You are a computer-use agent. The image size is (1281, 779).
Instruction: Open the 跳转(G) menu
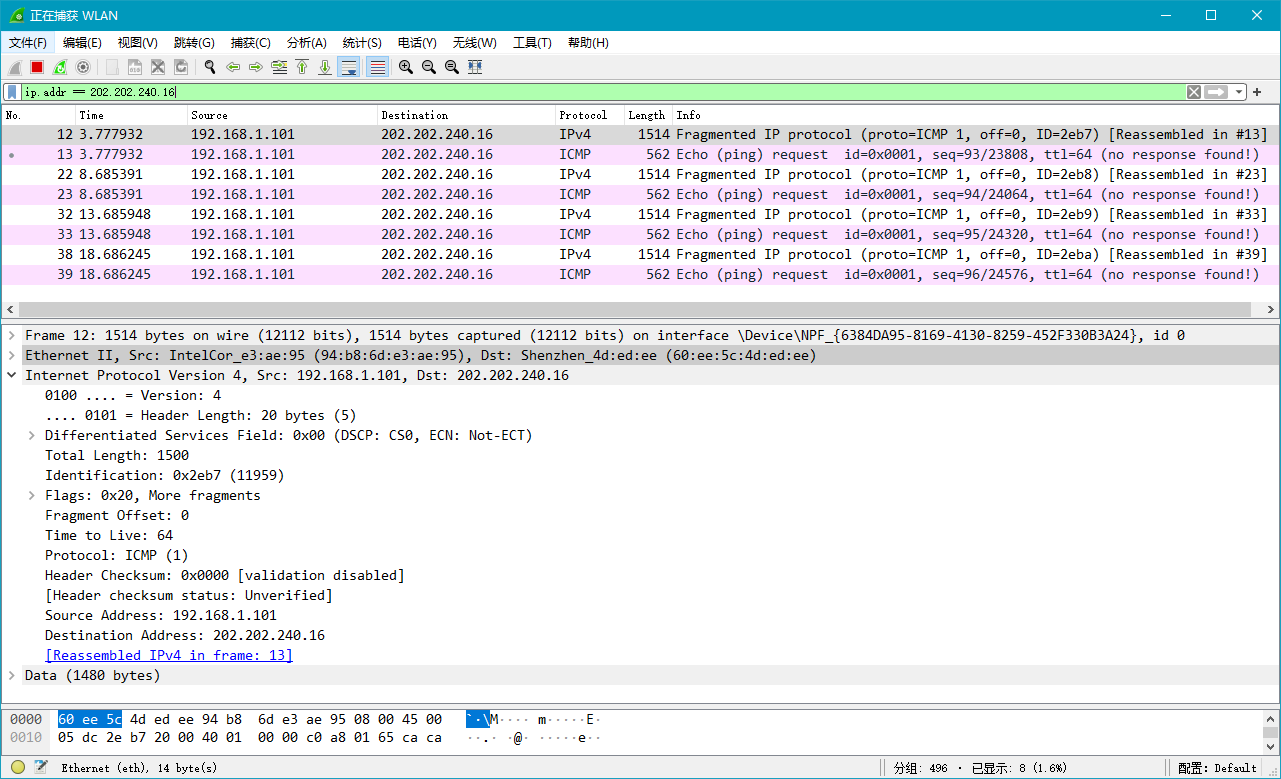(194, 43)
